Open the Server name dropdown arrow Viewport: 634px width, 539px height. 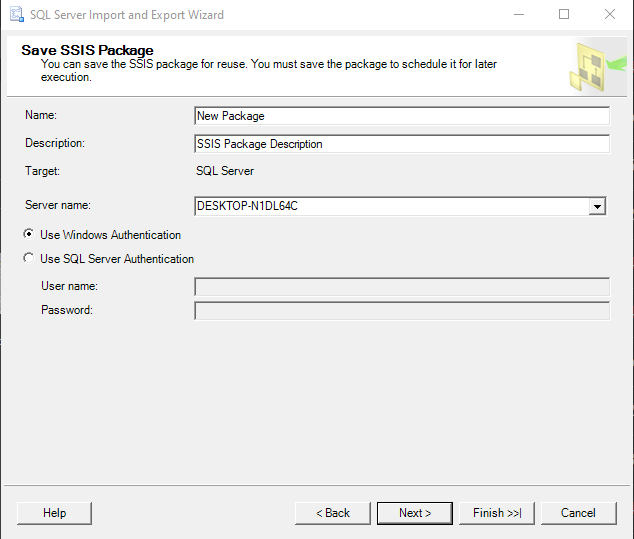597,206
